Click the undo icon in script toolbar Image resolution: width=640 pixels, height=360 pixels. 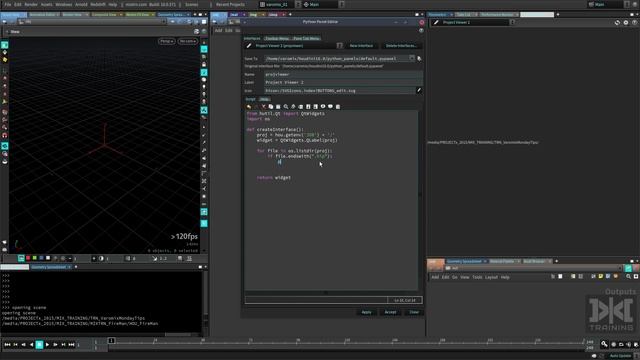tap(249, 107)
